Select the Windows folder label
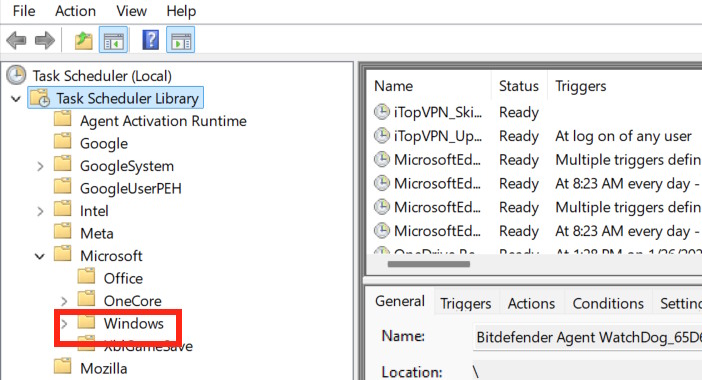 click(x=133, y=323)
